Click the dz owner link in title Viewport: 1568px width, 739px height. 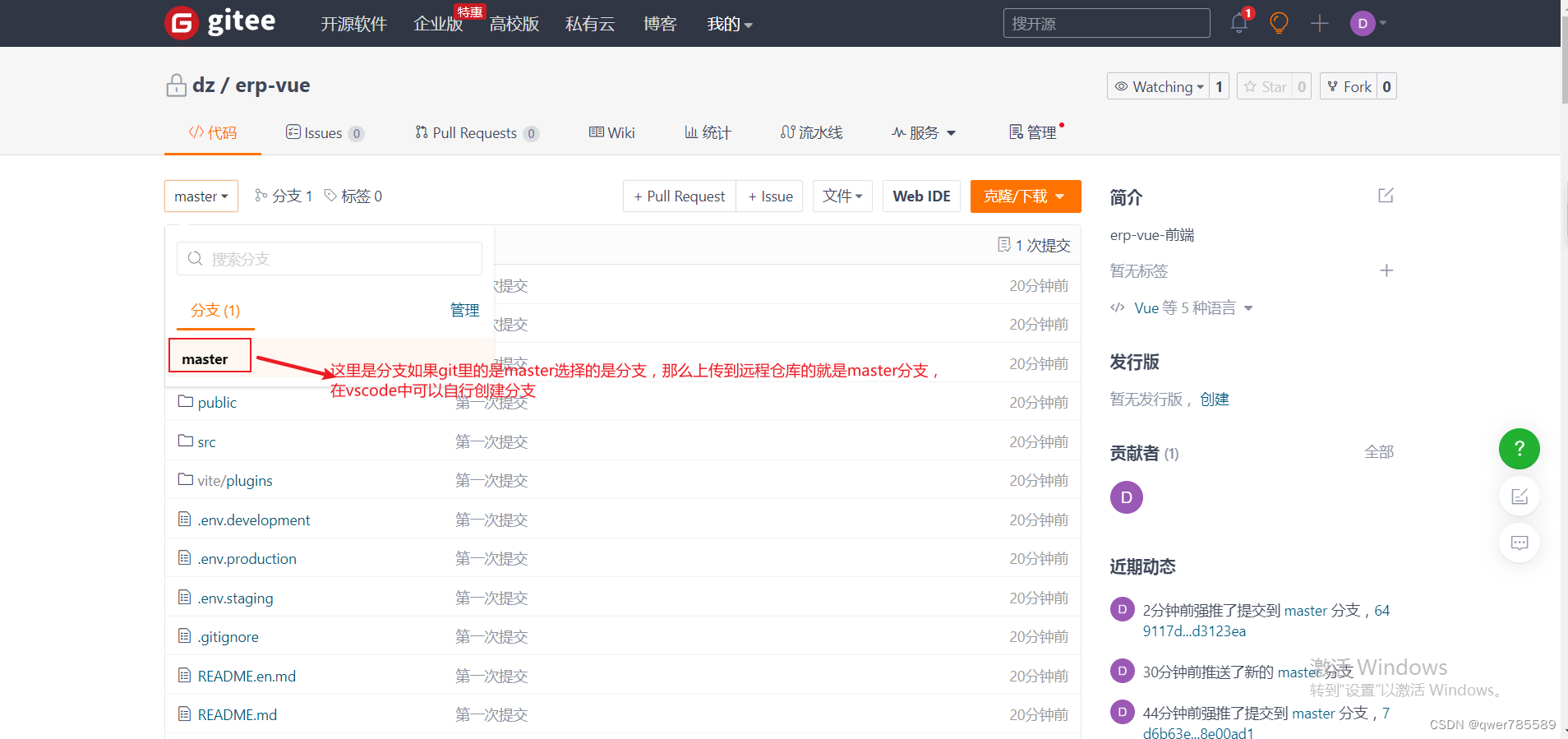coord(204,85)
